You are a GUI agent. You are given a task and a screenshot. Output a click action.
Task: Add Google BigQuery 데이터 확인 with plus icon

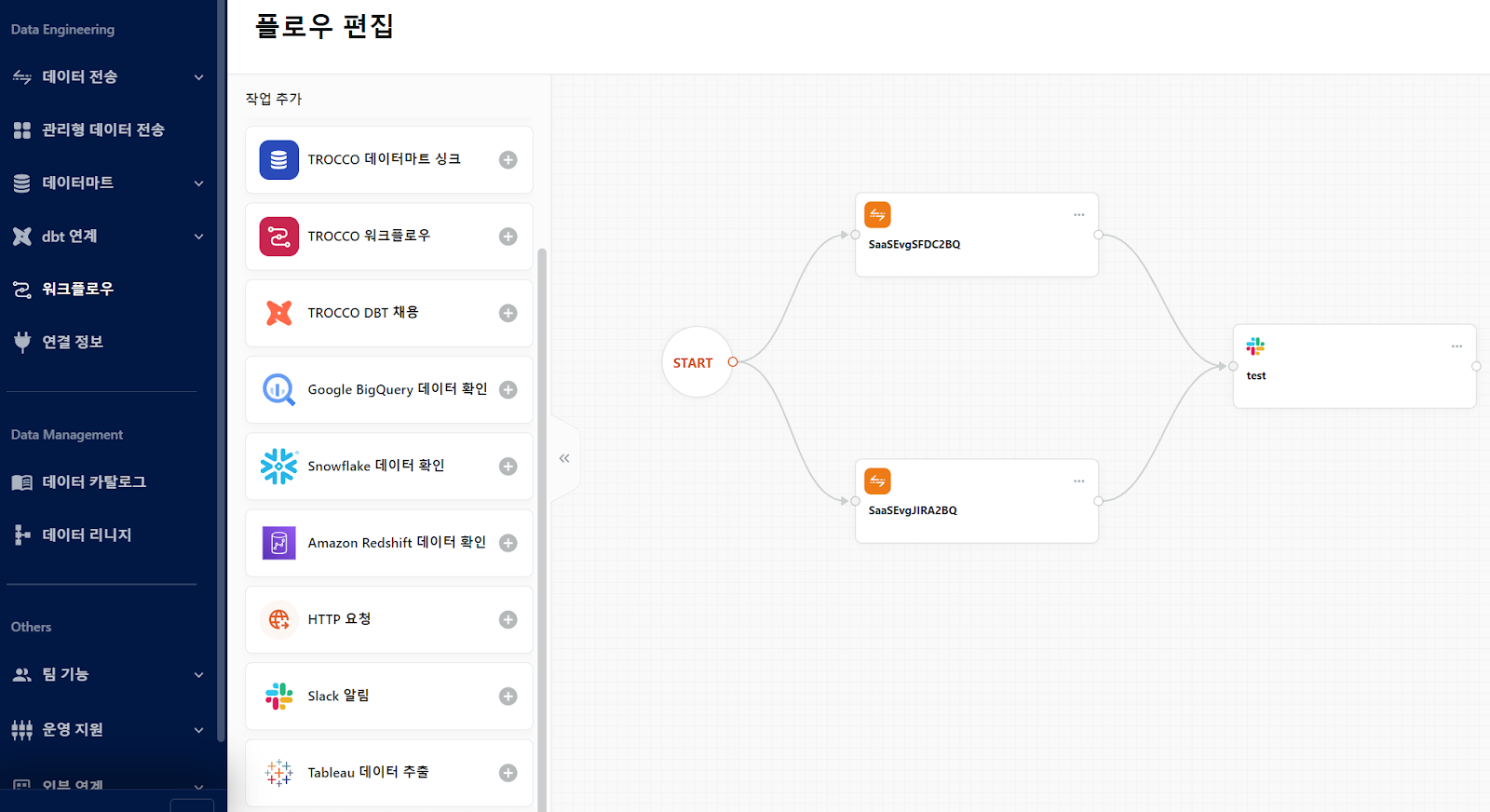508,390
